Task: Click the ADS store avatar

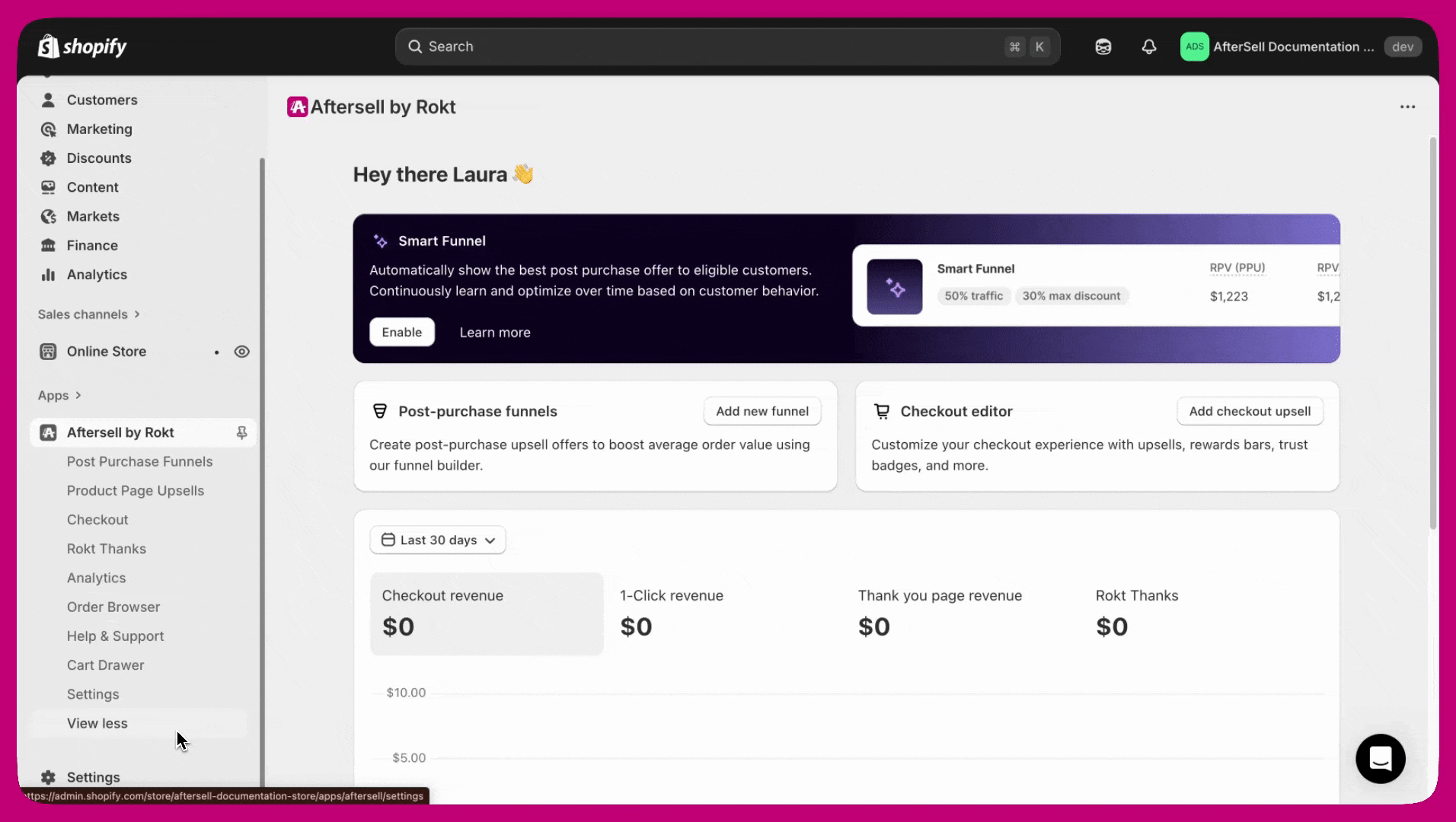Action: [x=1194, y=46]
